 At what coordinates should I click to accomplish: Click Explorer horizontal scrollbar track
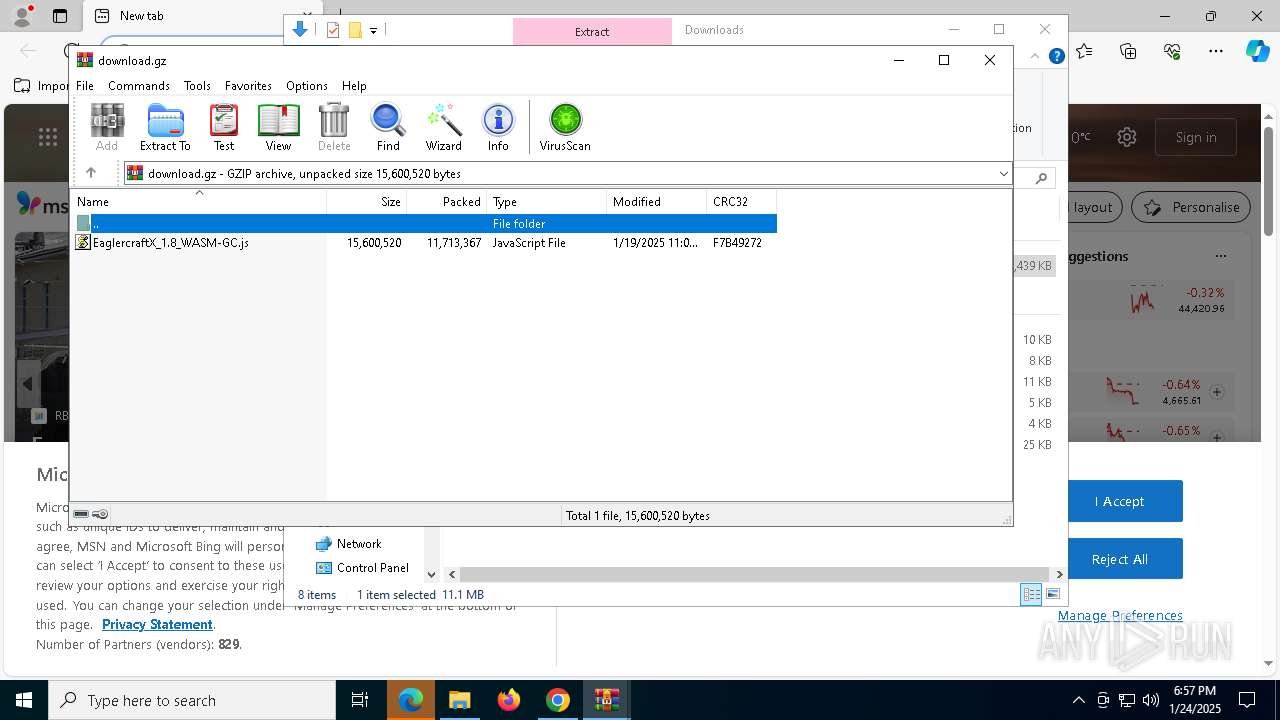click(756, 574)
